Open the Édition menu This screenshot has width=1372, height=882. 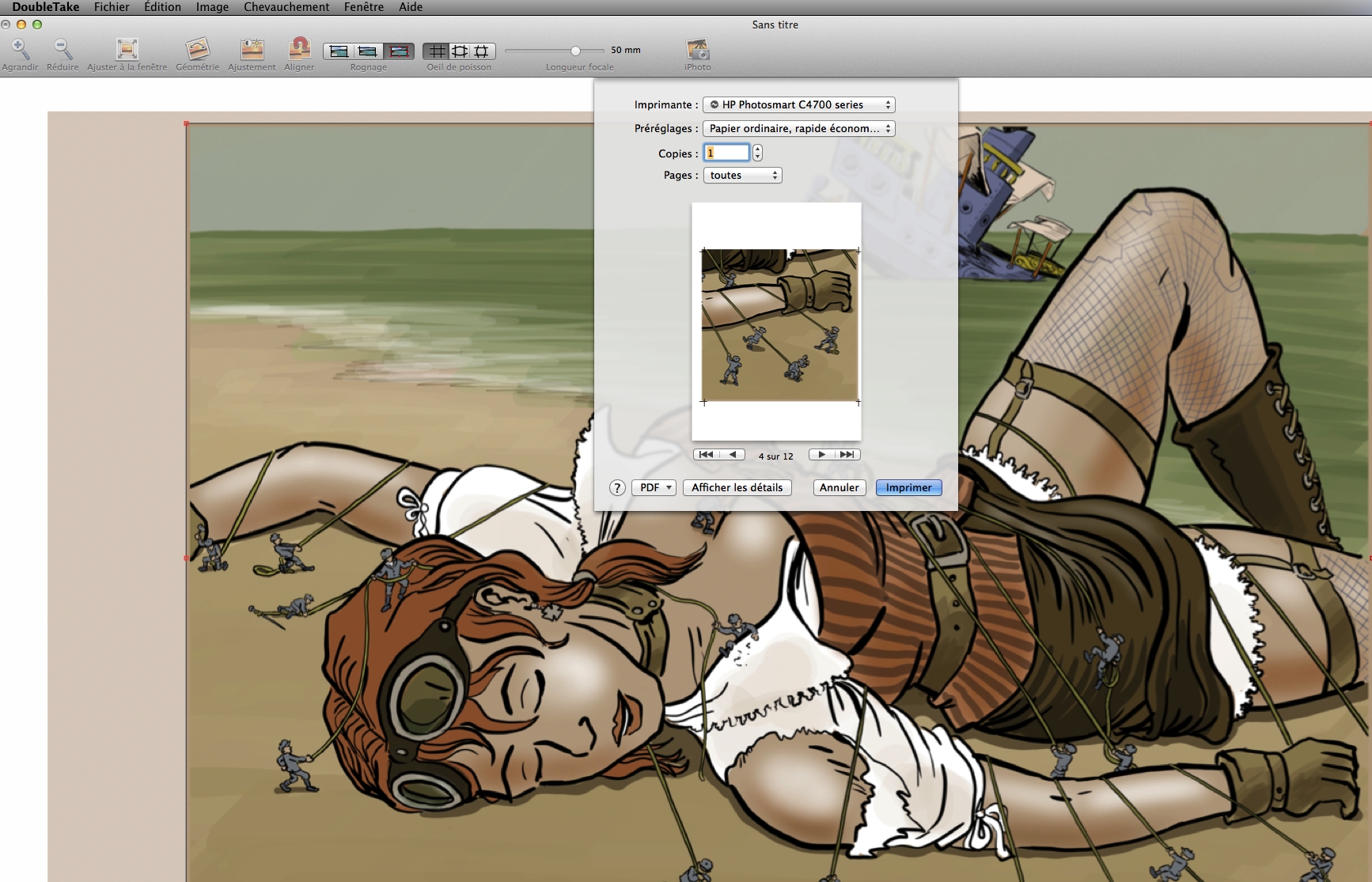162,7
